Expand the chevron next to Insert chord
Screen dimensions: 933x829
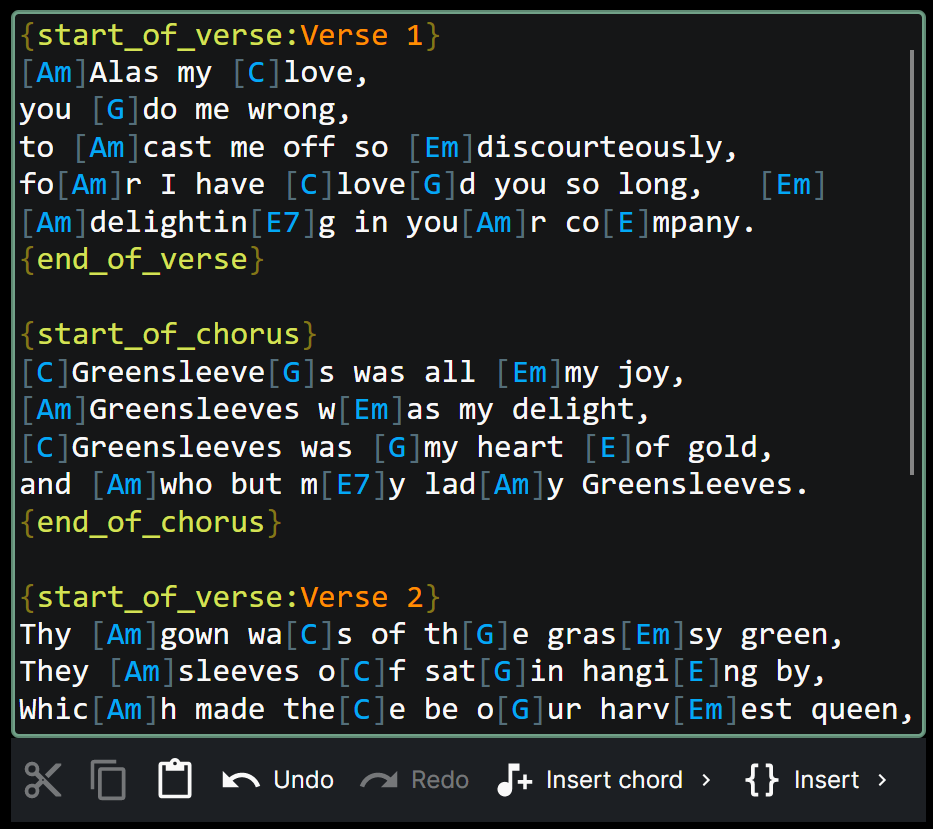pyautogui.click(x=706, y=780)
